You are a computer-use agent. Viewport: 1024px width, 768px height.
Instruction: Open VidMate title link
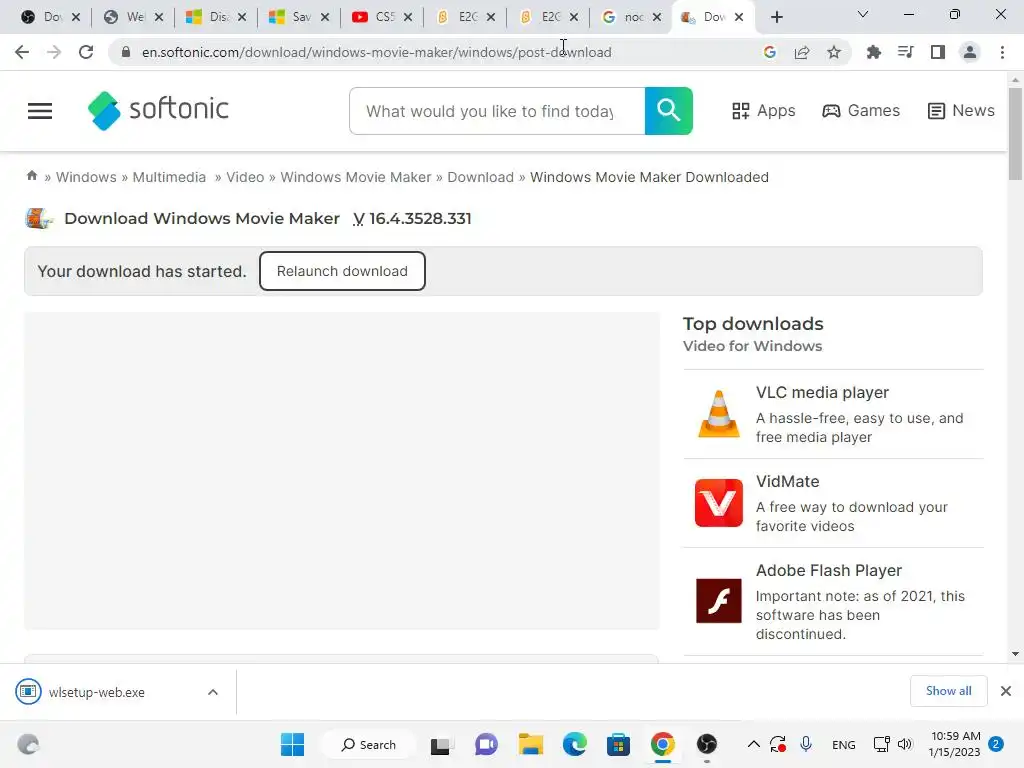pos(788,481)
